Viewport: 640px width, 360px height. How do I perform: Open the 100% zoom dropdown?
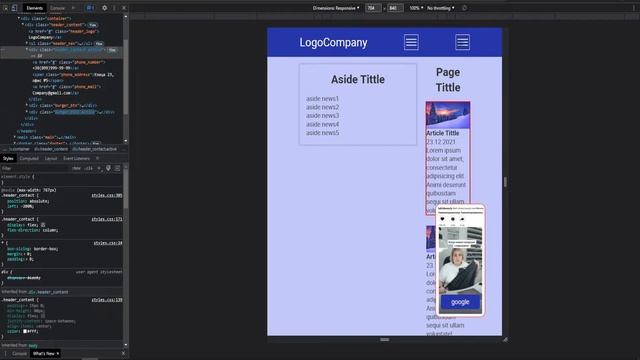point(416,8)
